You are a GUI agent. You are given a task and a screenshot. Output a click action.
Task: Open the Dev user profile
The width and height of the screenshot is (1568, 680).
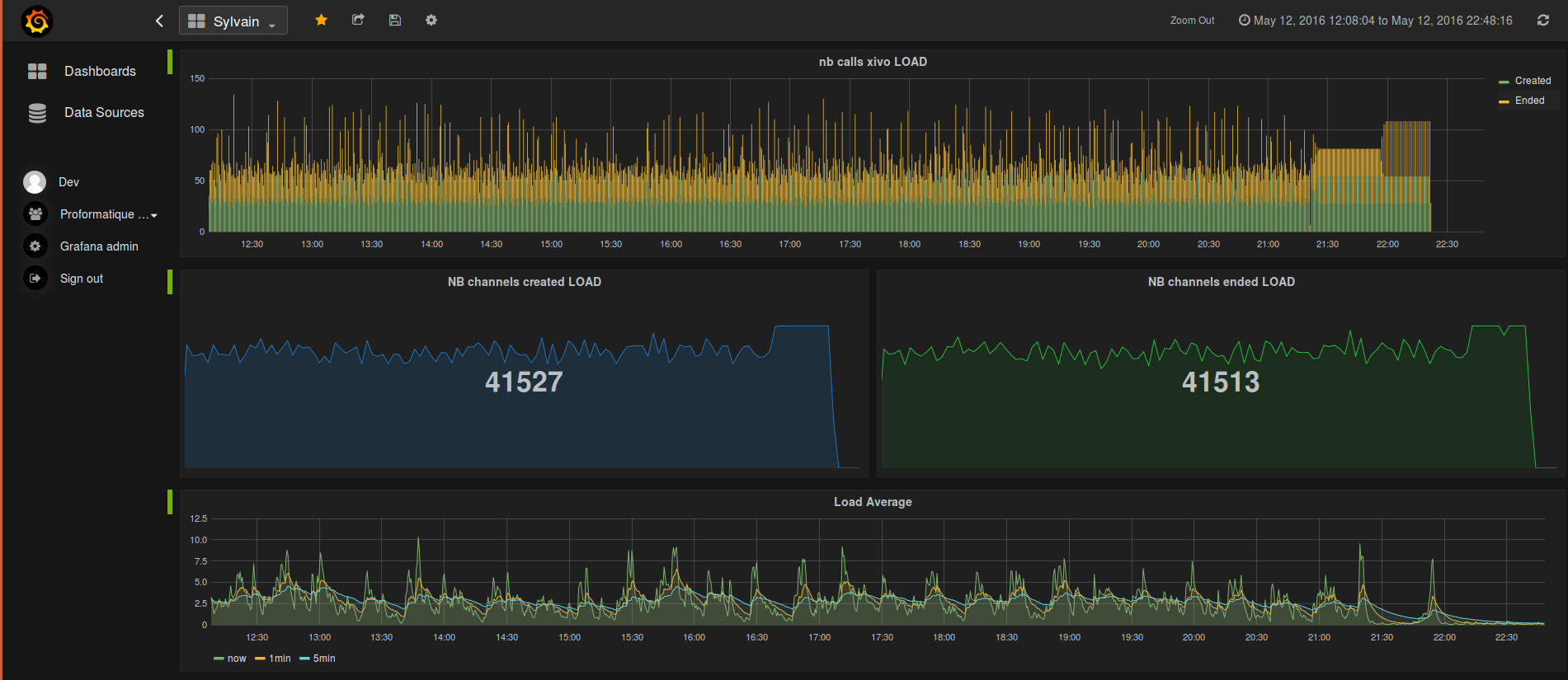[68, 182]
